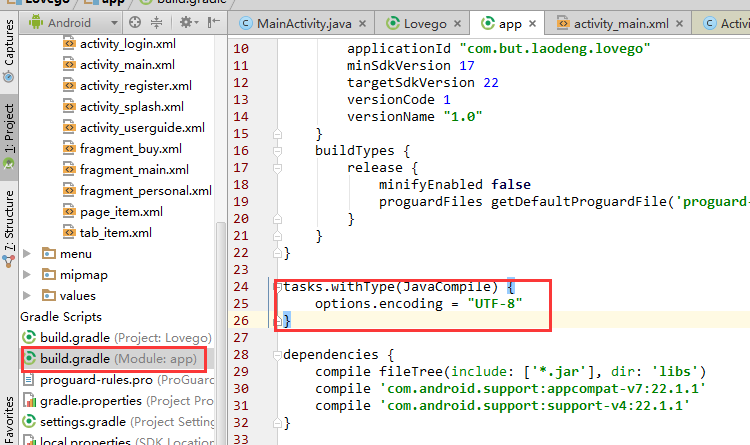Open the Captures tool window
This screenshot has width=750, height=445.
coord(9,50)
